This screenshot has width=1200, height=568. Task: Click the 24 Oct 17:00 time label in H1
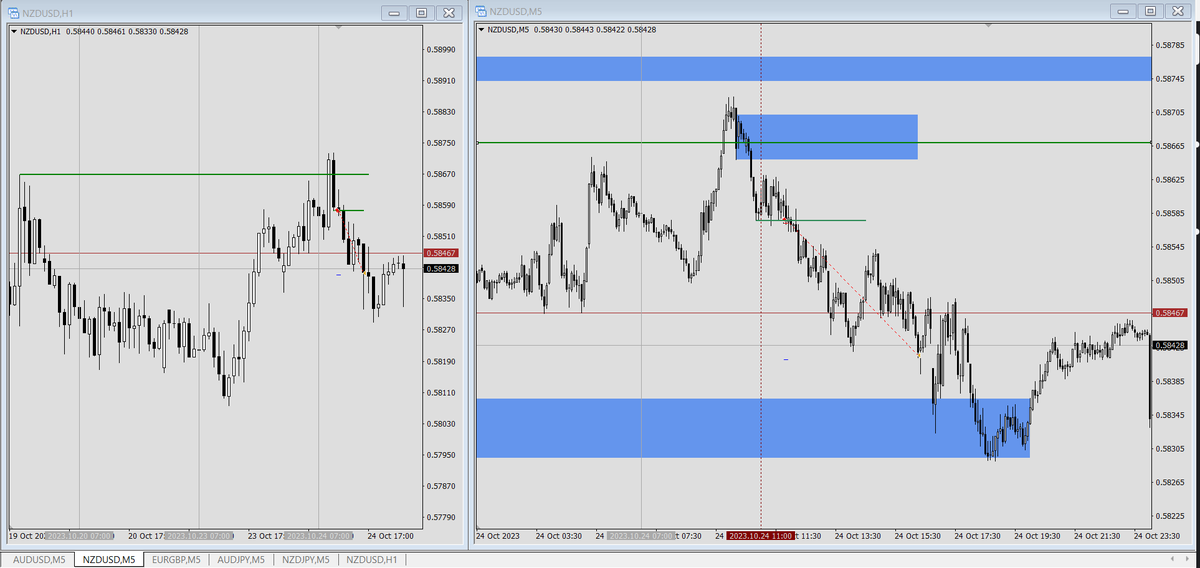(x=391, y=535)
